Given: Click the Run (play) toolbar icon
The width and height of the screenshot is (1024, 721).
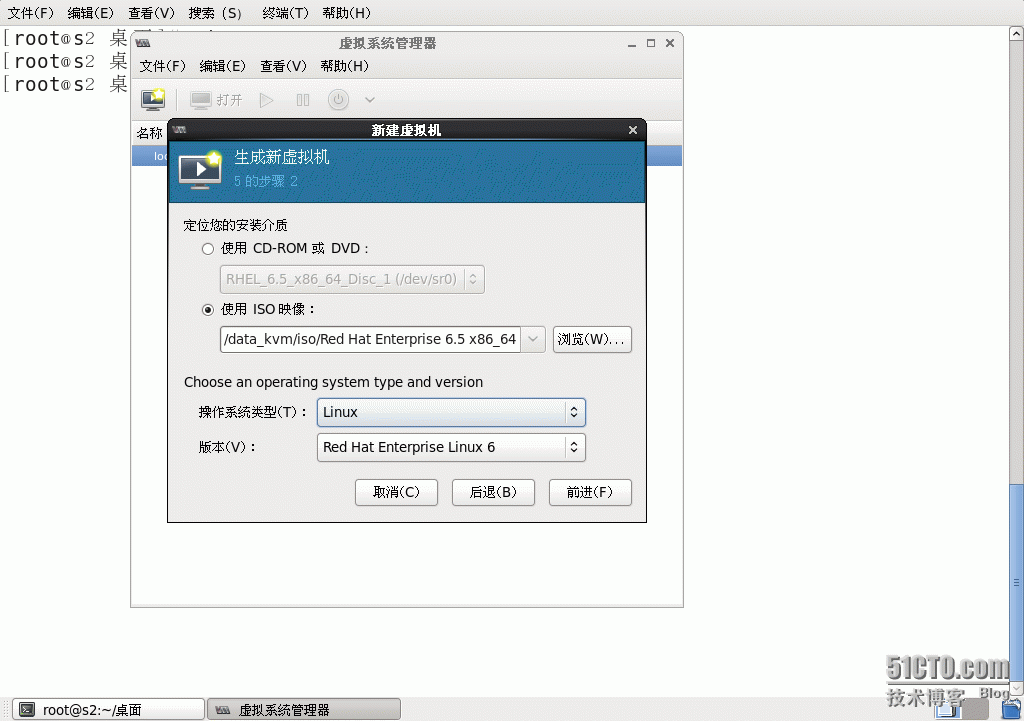Looking at the screenshot, I should (x=266, y=100).
